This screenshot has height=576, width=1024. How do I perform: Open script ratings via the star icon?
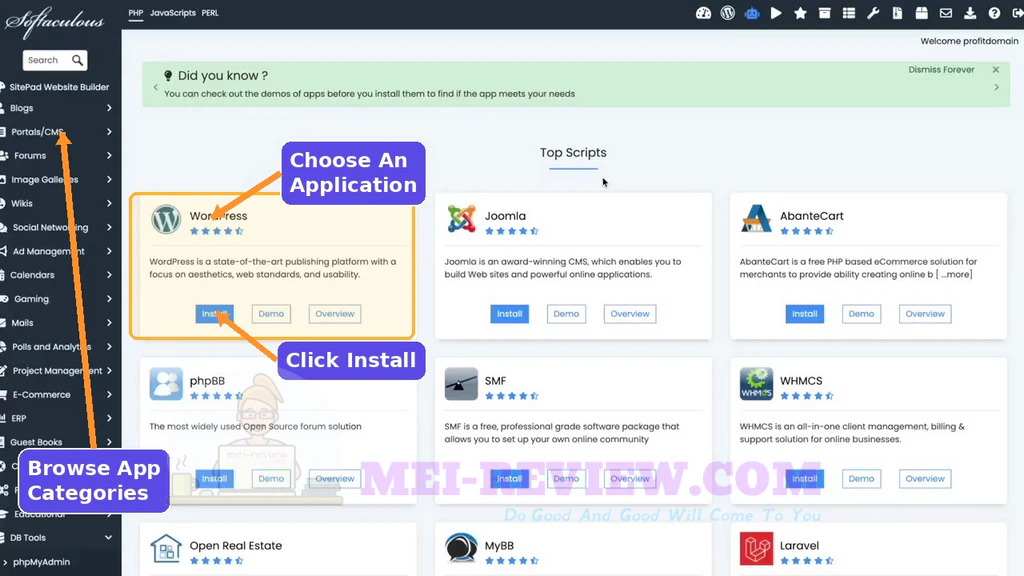800,13
